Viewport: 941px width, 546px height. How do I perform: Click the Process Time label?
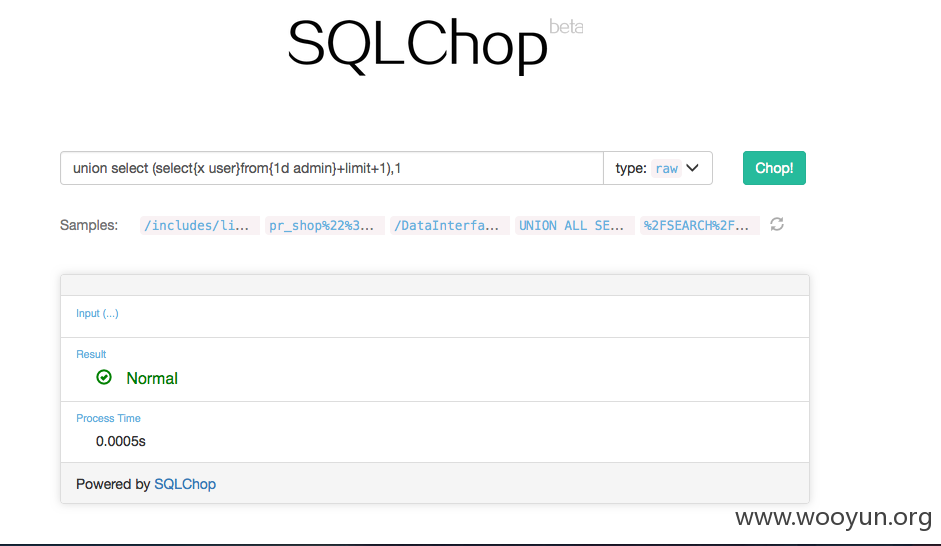[108, 418]
